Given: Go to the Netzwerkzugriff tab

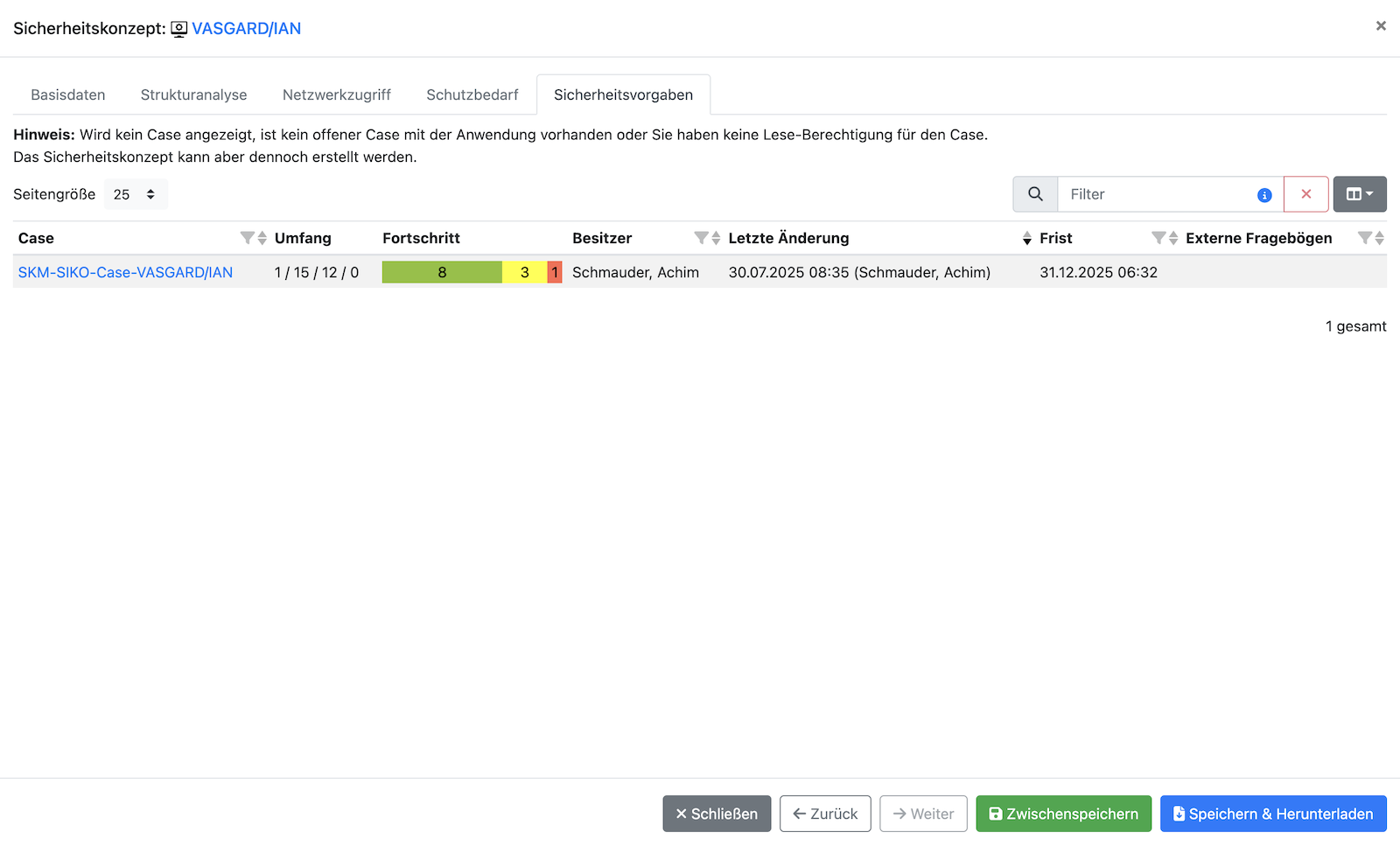Looking at the screenshot, I should (x=336, y=94).
